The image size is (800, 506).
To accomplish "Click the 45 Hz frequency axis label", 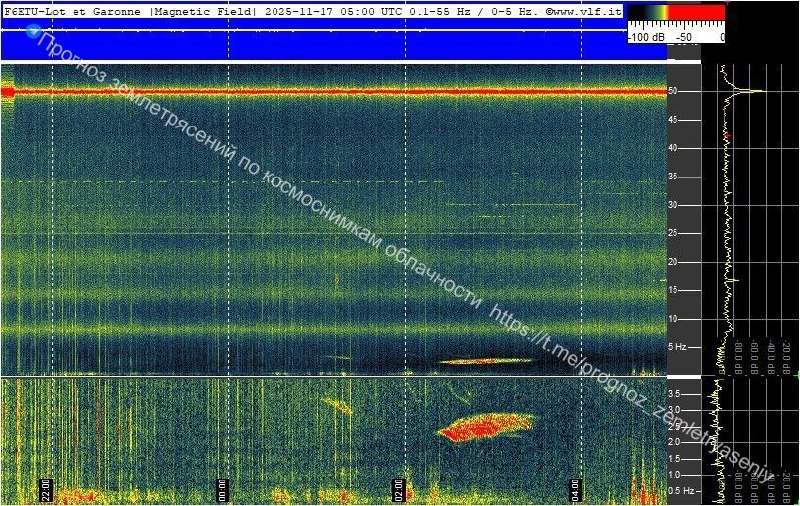I will point(672,120).
